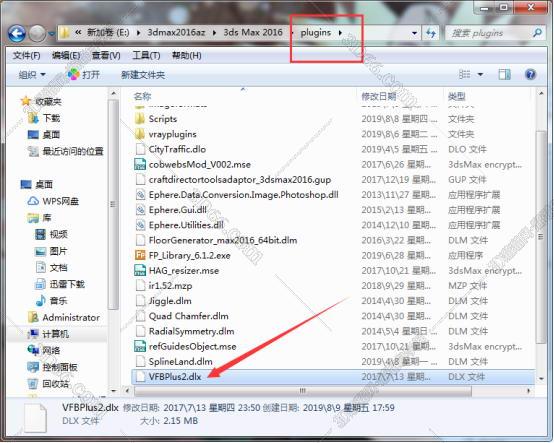Open WPS网盘 in navigation pane
The width and height of the screenshot is (554, 443).
(x=53, y=201)
